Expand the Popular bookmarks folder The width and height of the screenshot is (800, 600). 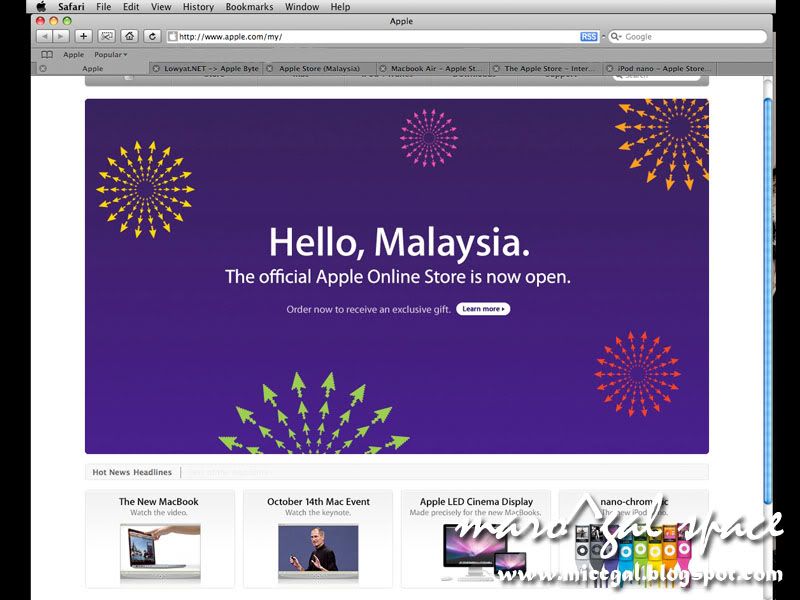click(110, 55)
